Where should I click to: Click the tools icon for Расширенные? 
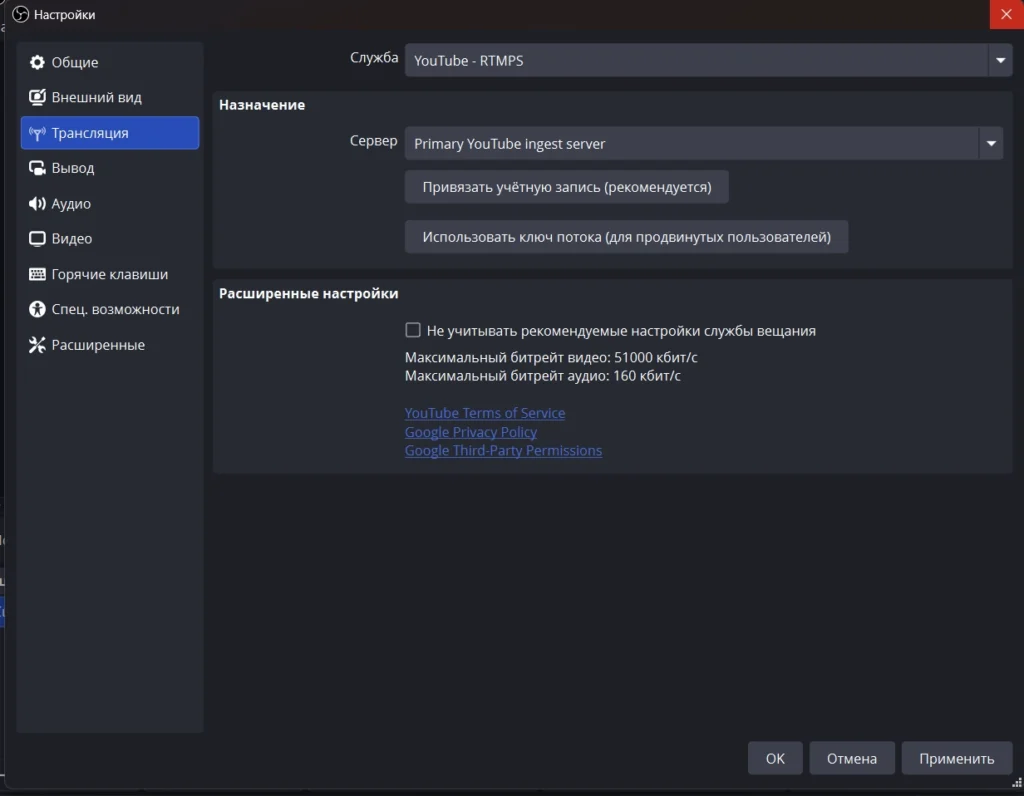(x=37, y=345)
